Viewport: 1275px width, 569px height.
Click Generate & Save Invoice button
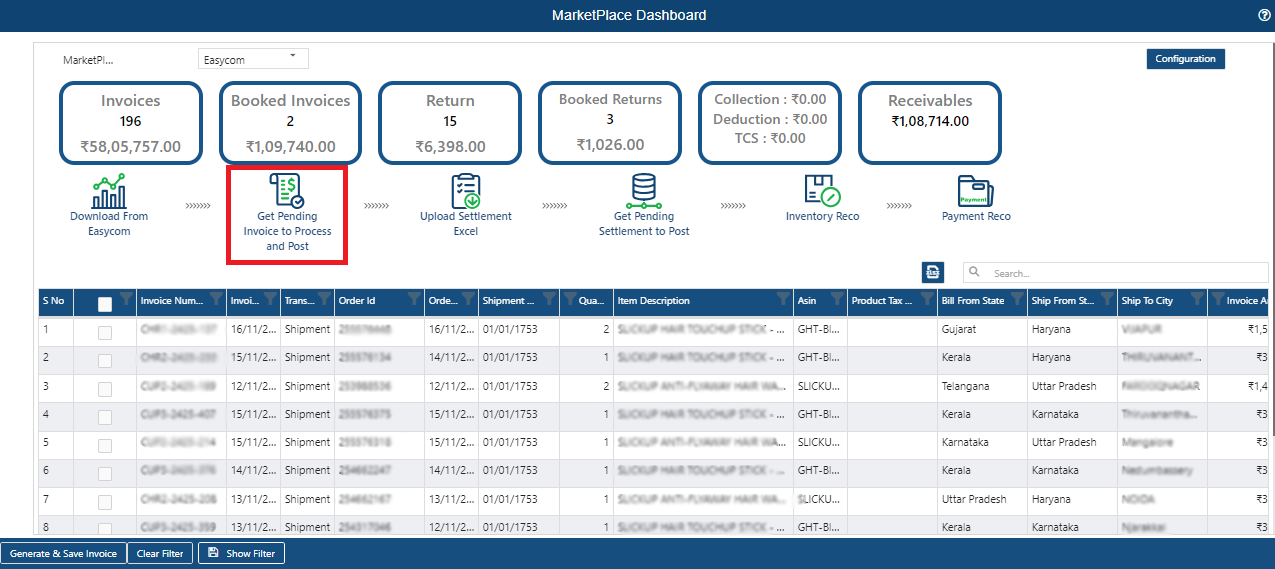click(x=63, y=553)
